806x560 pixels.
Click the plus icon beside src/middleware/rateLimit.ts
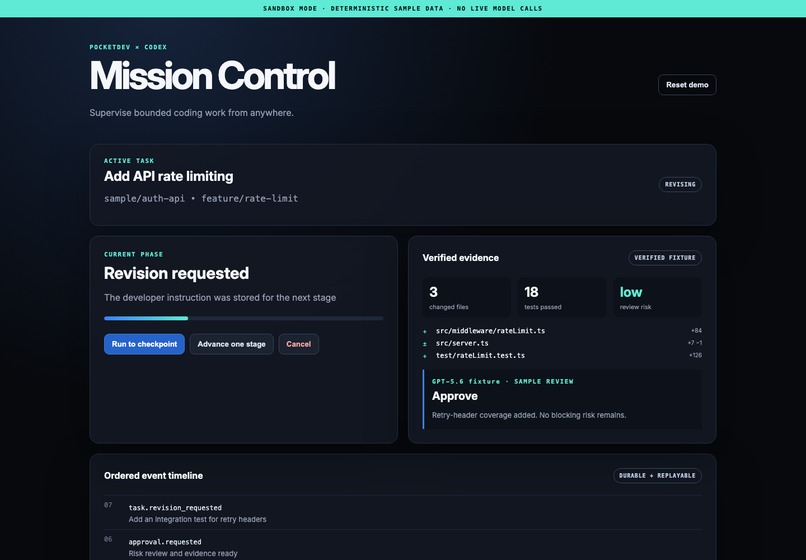point(425,331)
